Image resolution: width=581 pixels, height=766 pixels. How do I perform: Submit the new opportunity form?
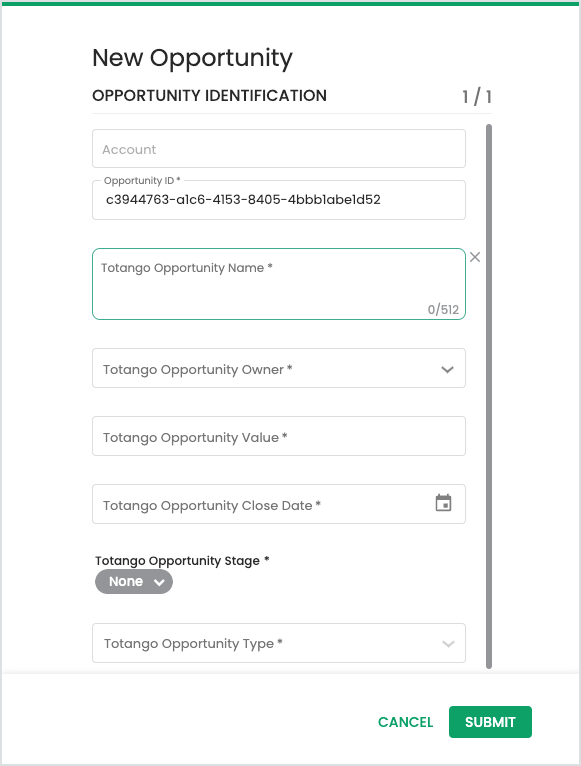(490, 722)
